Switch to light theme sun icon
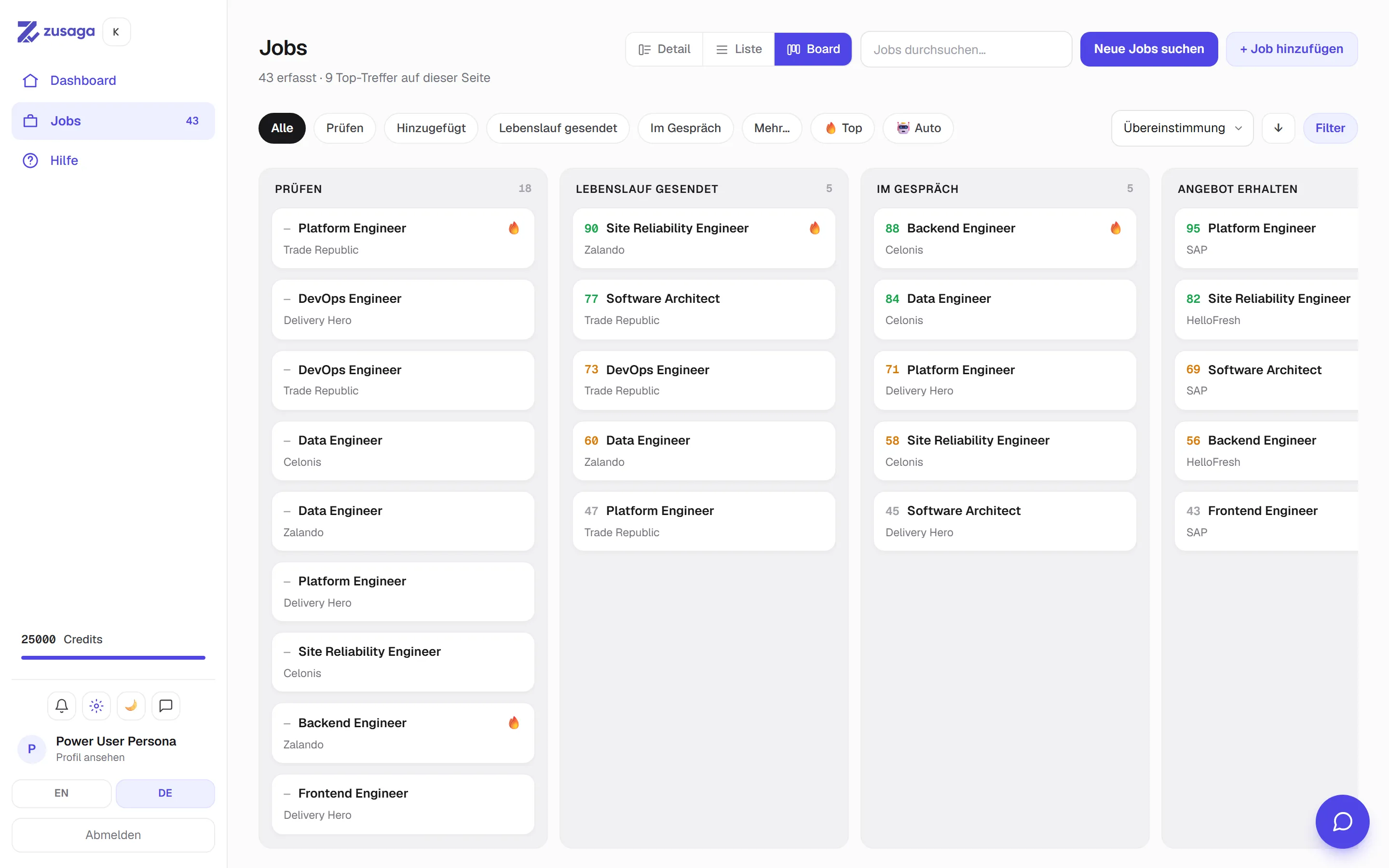Viewport: 1389px width, 868px height. [x=96, y=705]
